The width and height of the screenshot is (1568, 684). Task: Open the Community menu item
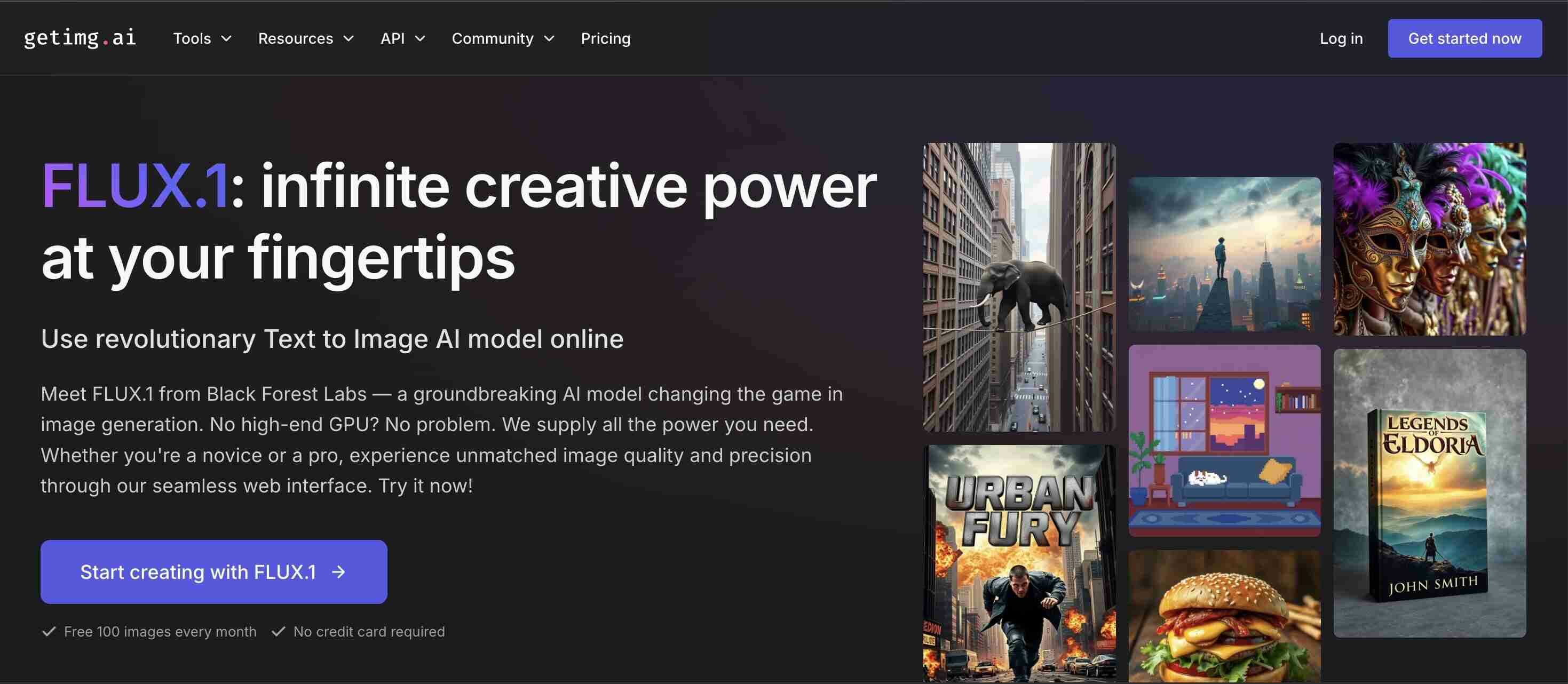[x=492, y=38]
